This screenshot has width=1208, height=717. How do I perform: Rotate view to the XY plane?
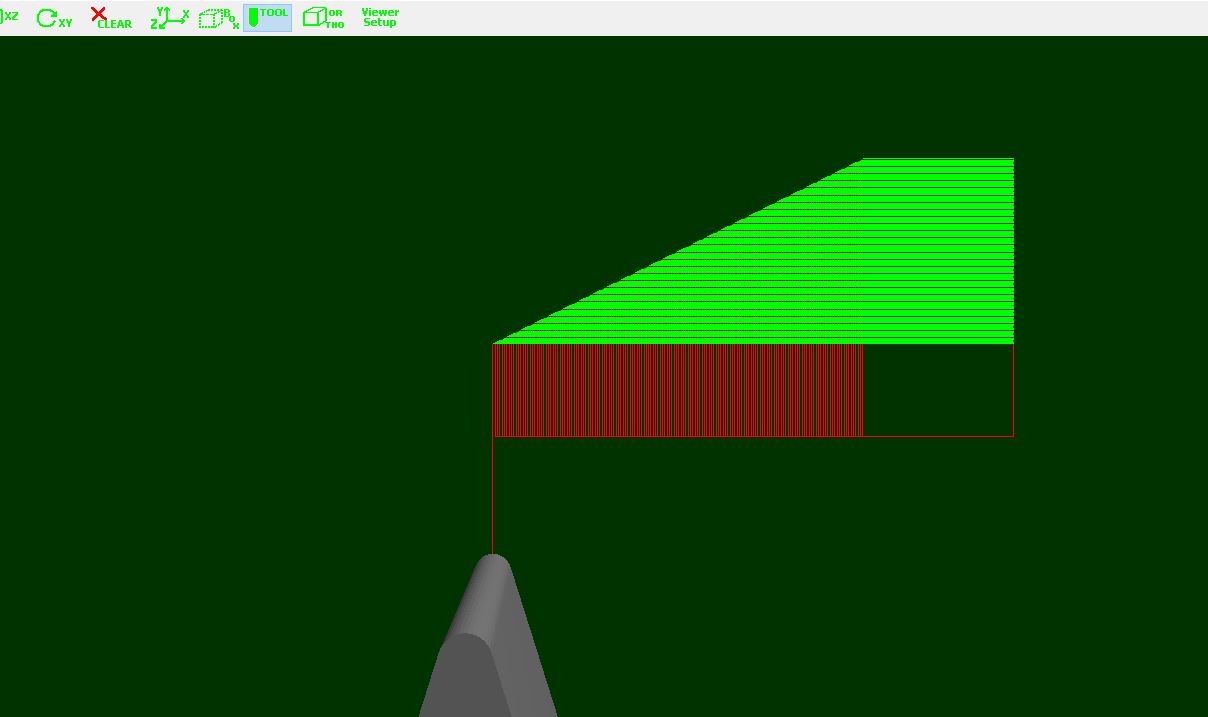[x=54, y=18]
